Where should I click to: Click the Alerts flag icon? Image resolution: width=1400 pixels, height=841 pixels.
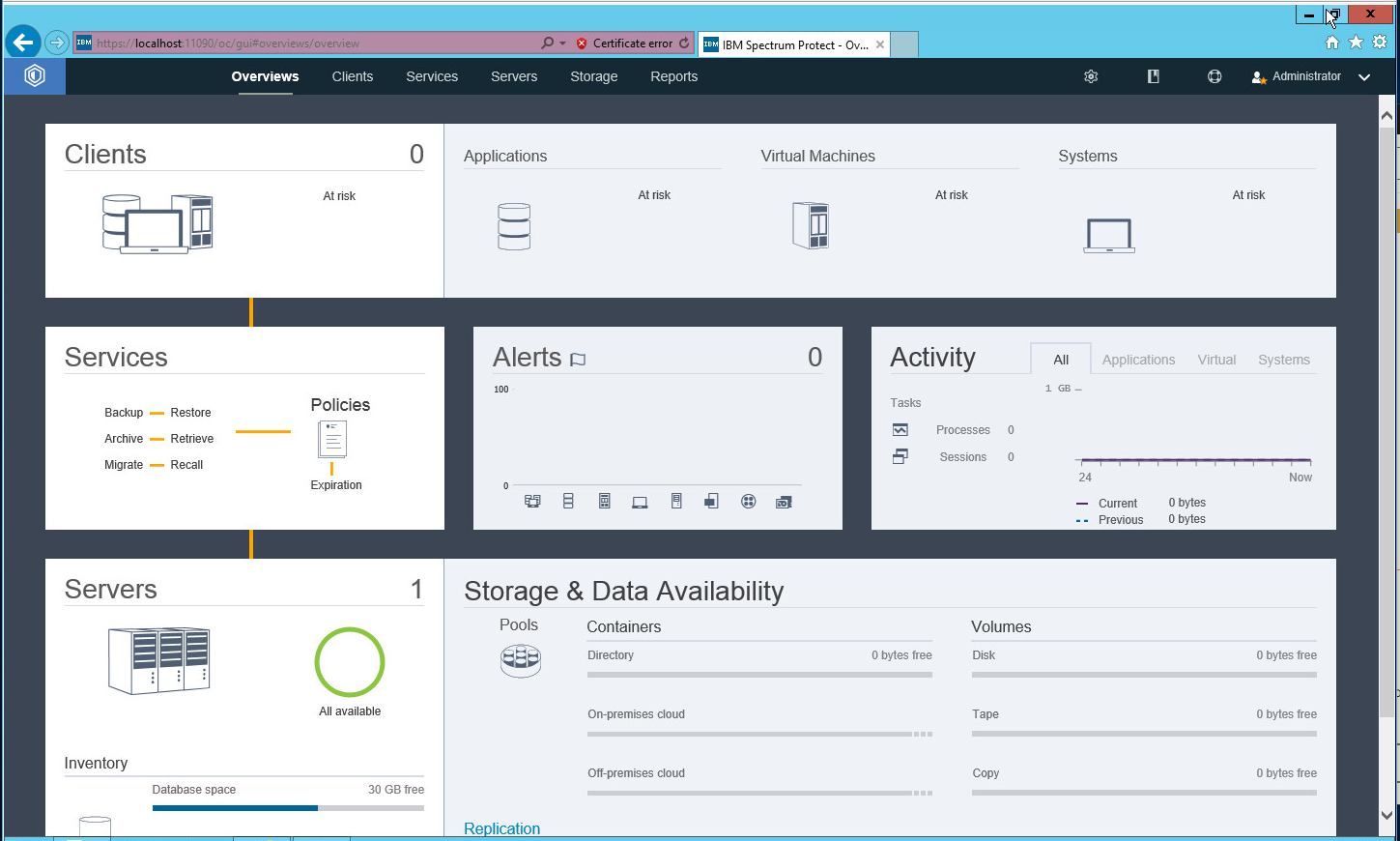click(x=578, y=360)
